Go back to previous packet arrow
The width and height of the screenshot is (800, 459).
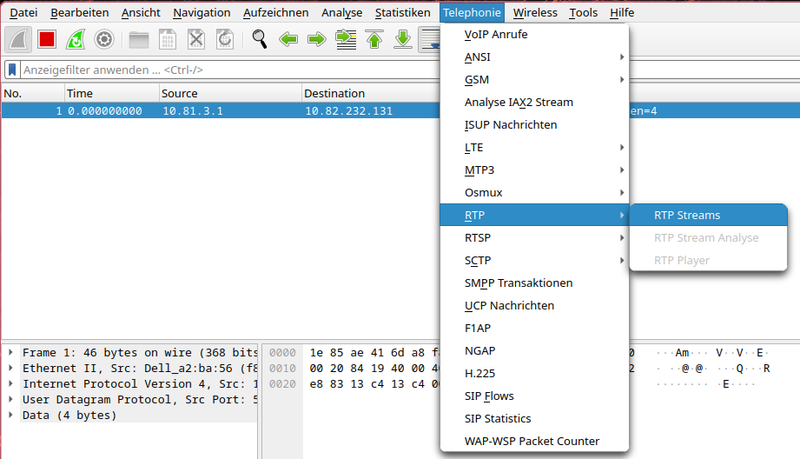(289, 39)
